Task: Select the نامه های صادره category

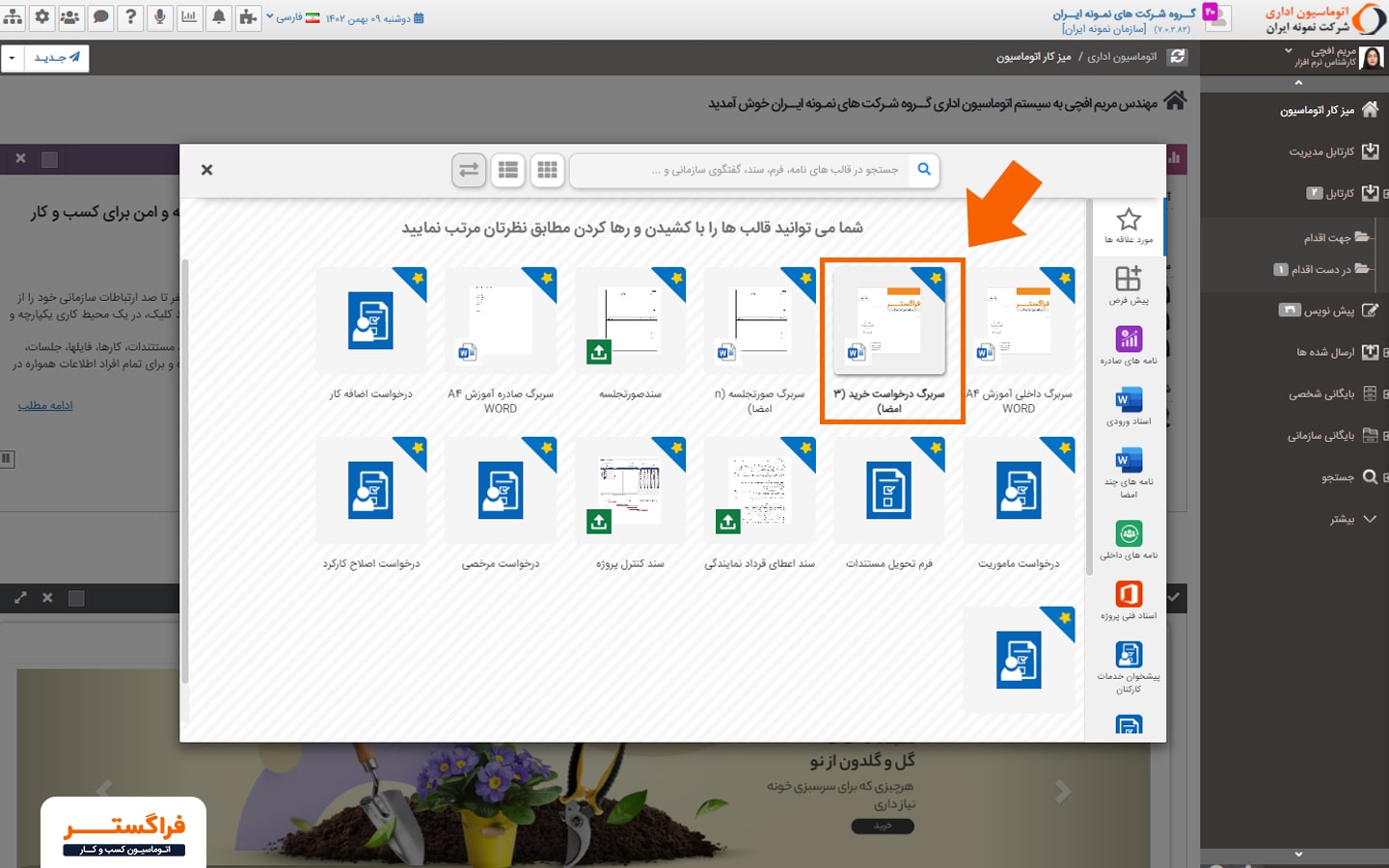Action: pos(1128,345)
